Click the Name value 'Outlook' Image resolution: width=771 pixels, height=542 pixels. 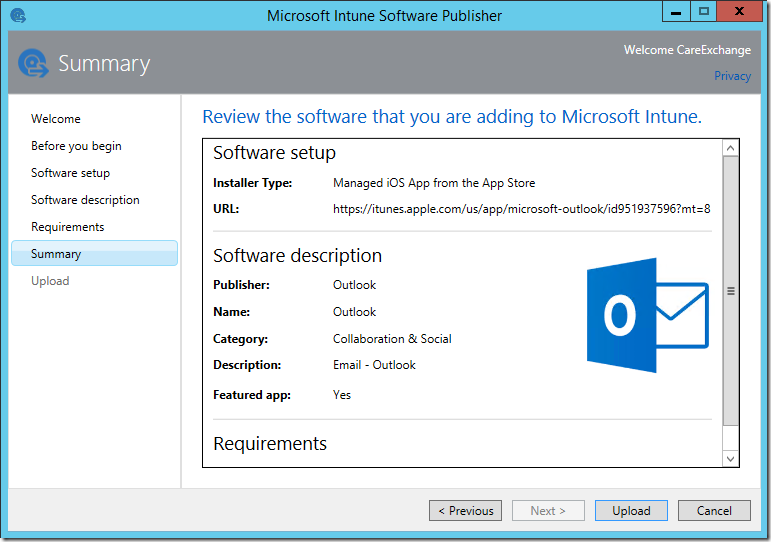coord(354,312)
